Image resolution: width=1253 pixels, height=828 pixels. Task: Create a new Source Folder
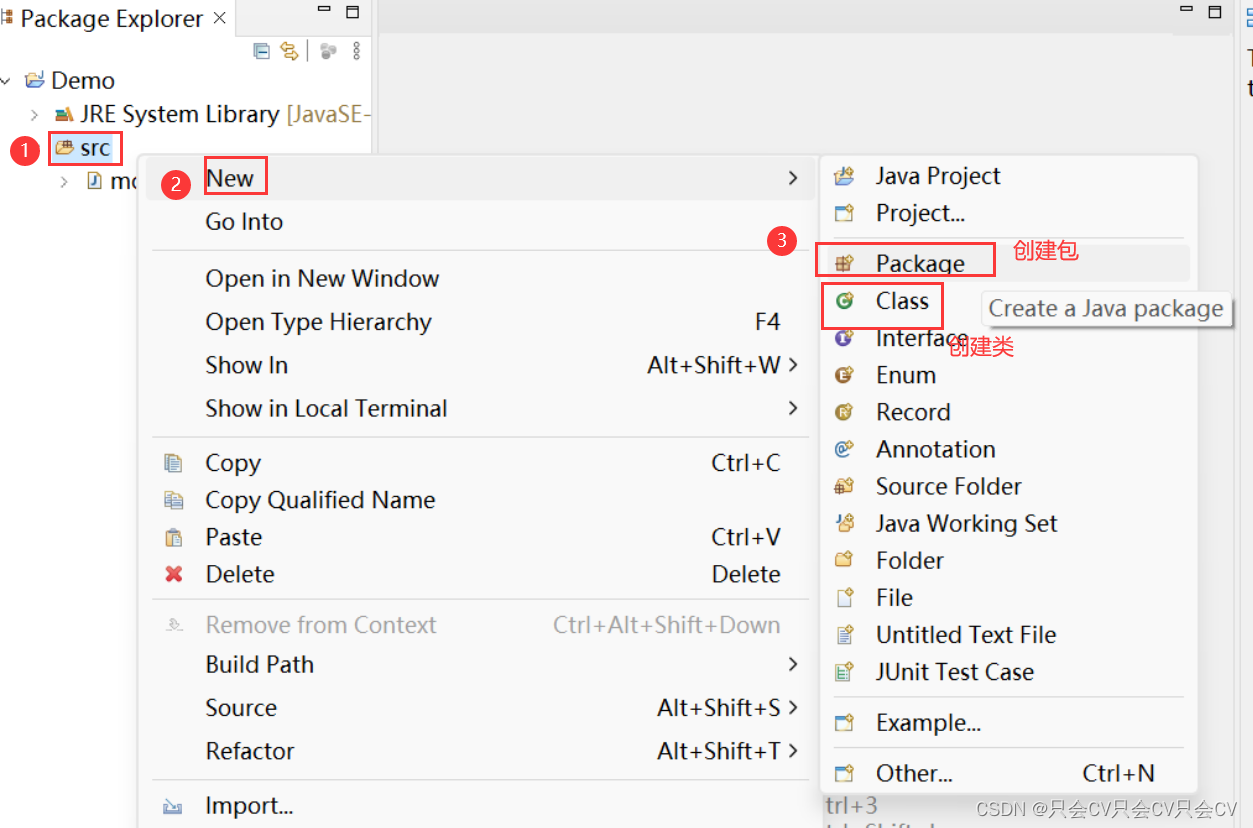pos(948,486)
